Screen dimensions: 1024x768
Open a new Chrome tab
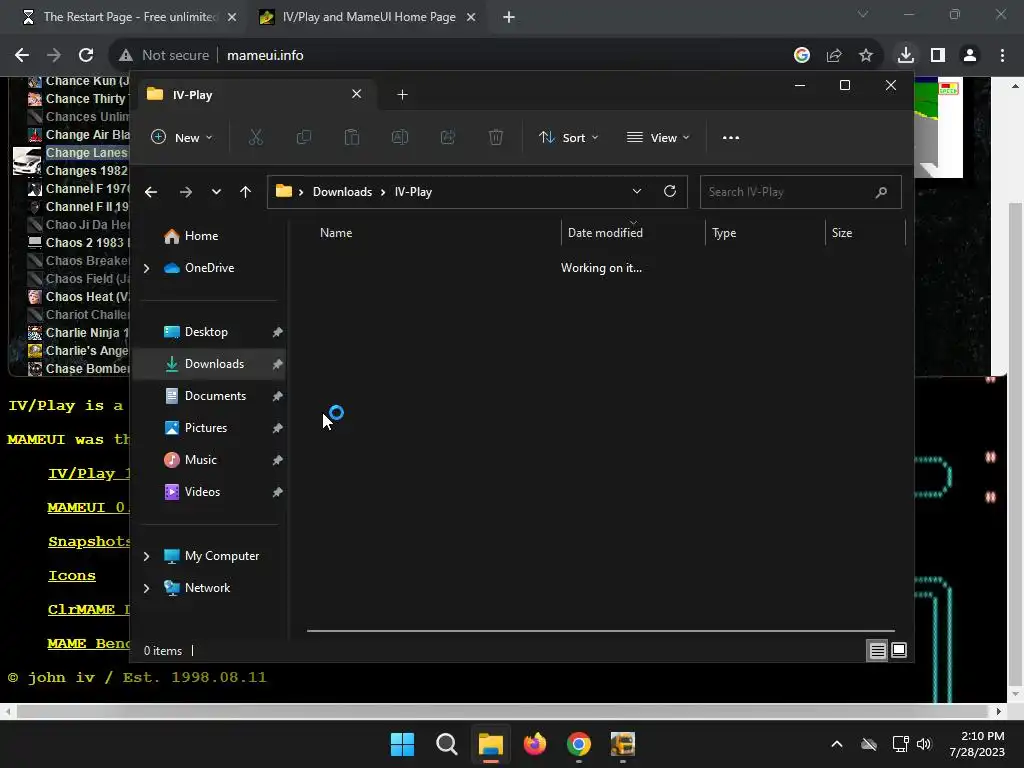click(509, 17)
